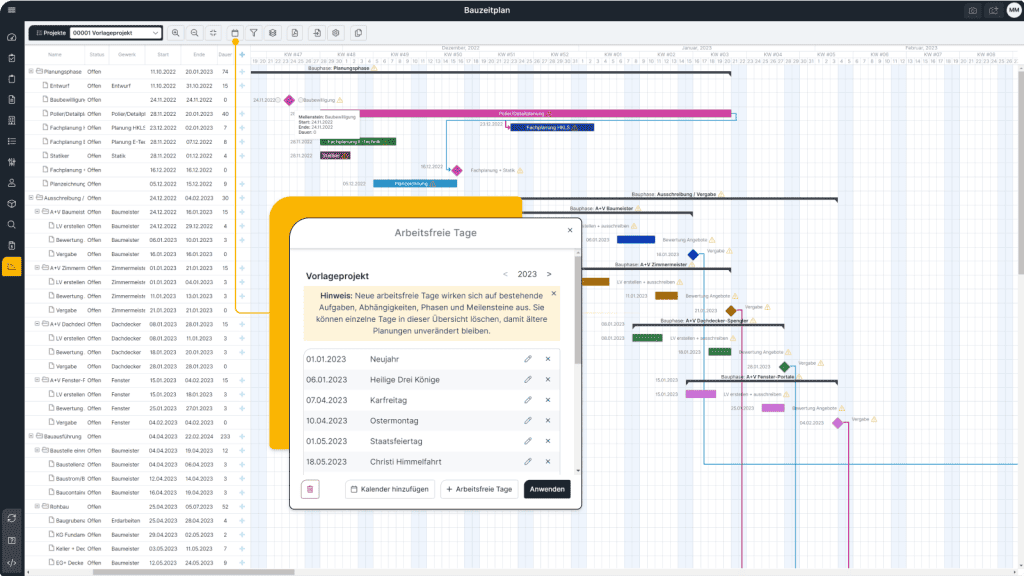Screen dimensions: 1024x576
Task: Click the zoom in magnifier icon
Action: (x=176, y=33)
